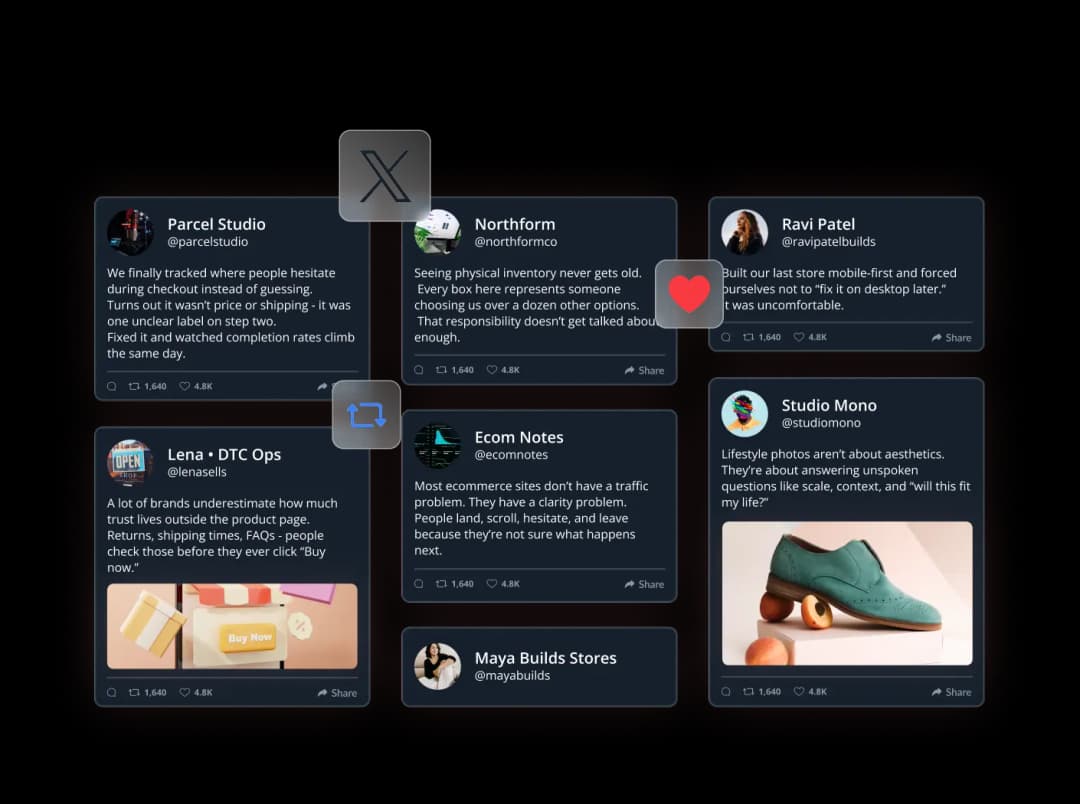Share the Ravi Patel post
This screenshot has width=1080, height=804.
(x=951, y=338)
